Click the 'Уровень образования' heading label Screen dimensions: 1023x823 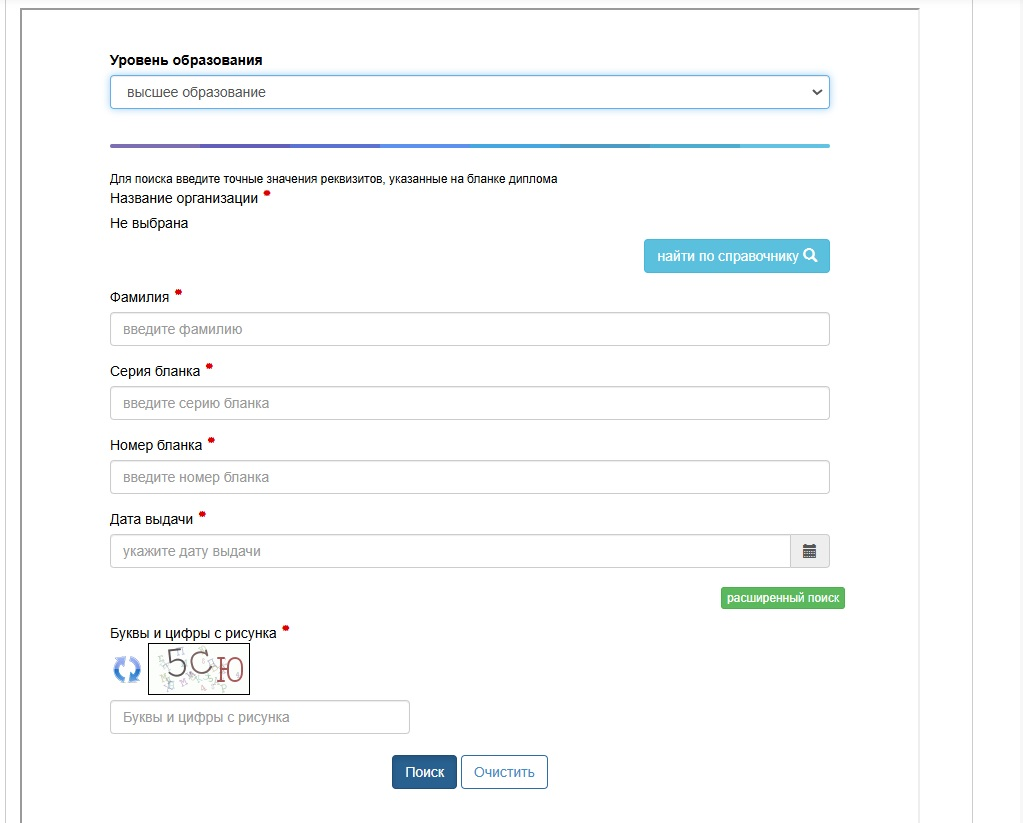pos(186,60)
